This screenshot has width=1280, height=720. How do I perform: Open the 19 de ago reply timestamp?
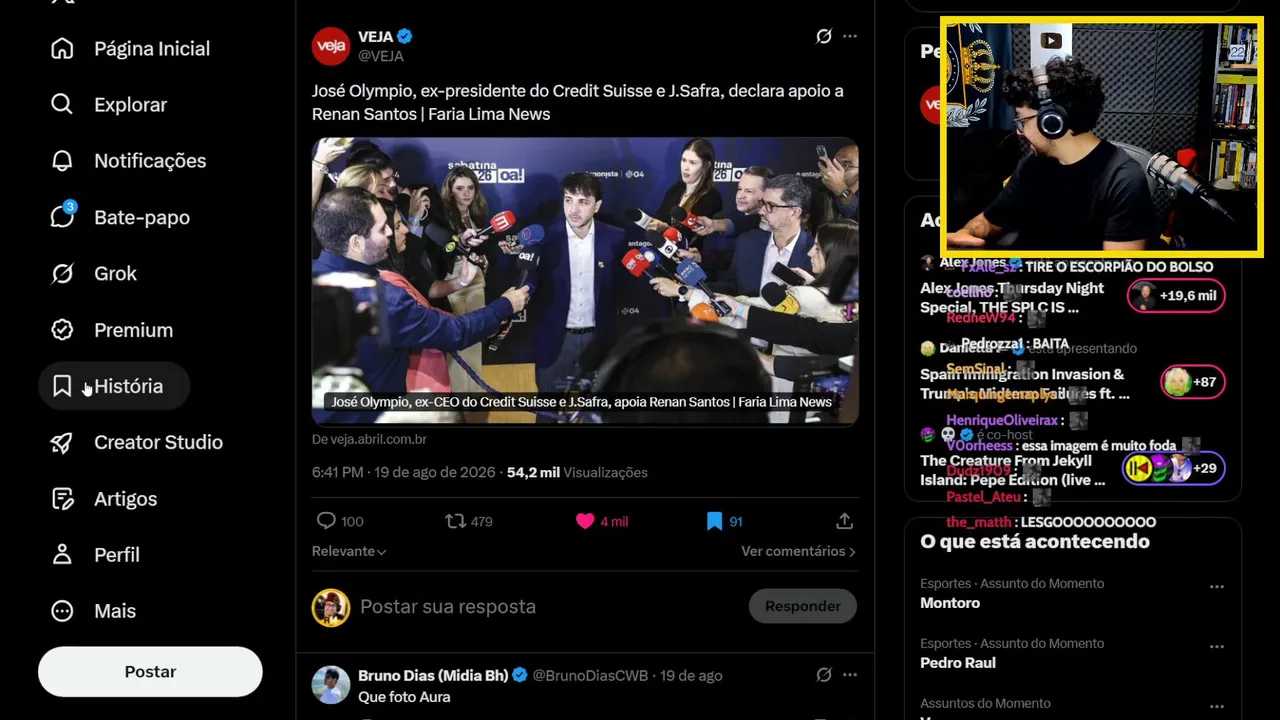point(691,676)
